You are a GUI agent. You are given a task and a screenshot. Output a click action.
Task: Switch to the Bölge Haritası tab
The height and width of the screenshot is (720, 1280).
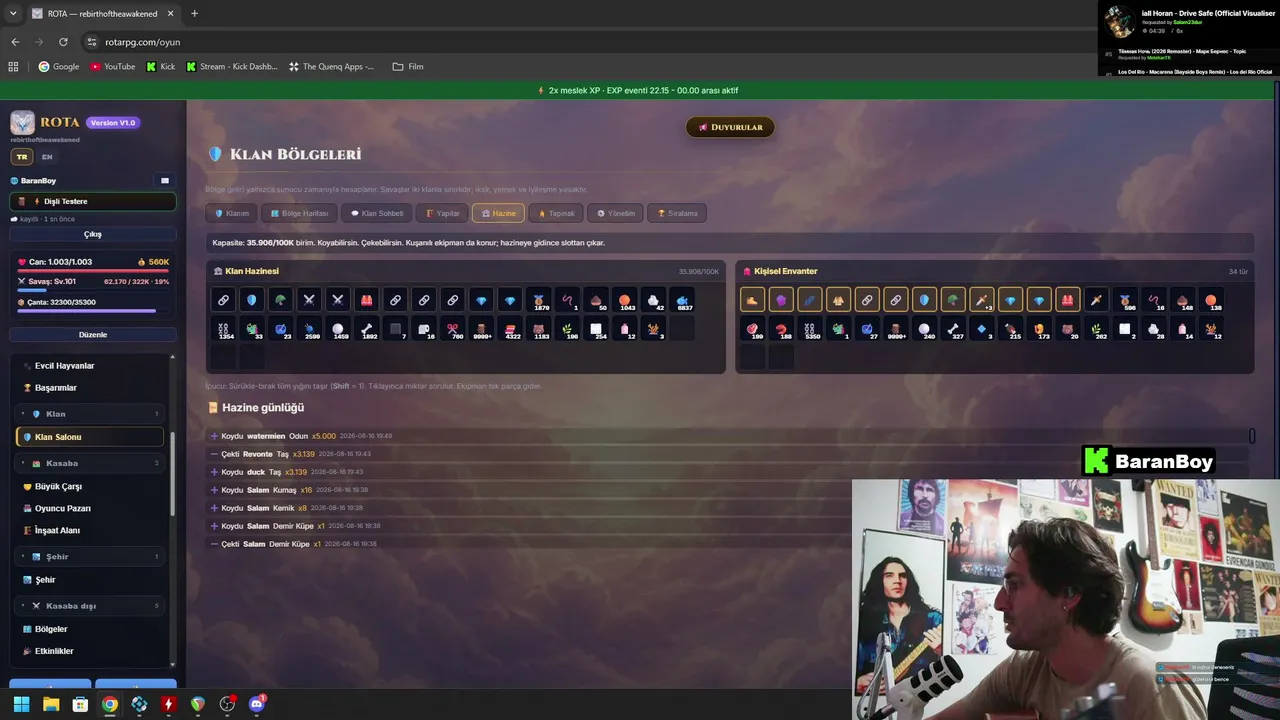299,213
